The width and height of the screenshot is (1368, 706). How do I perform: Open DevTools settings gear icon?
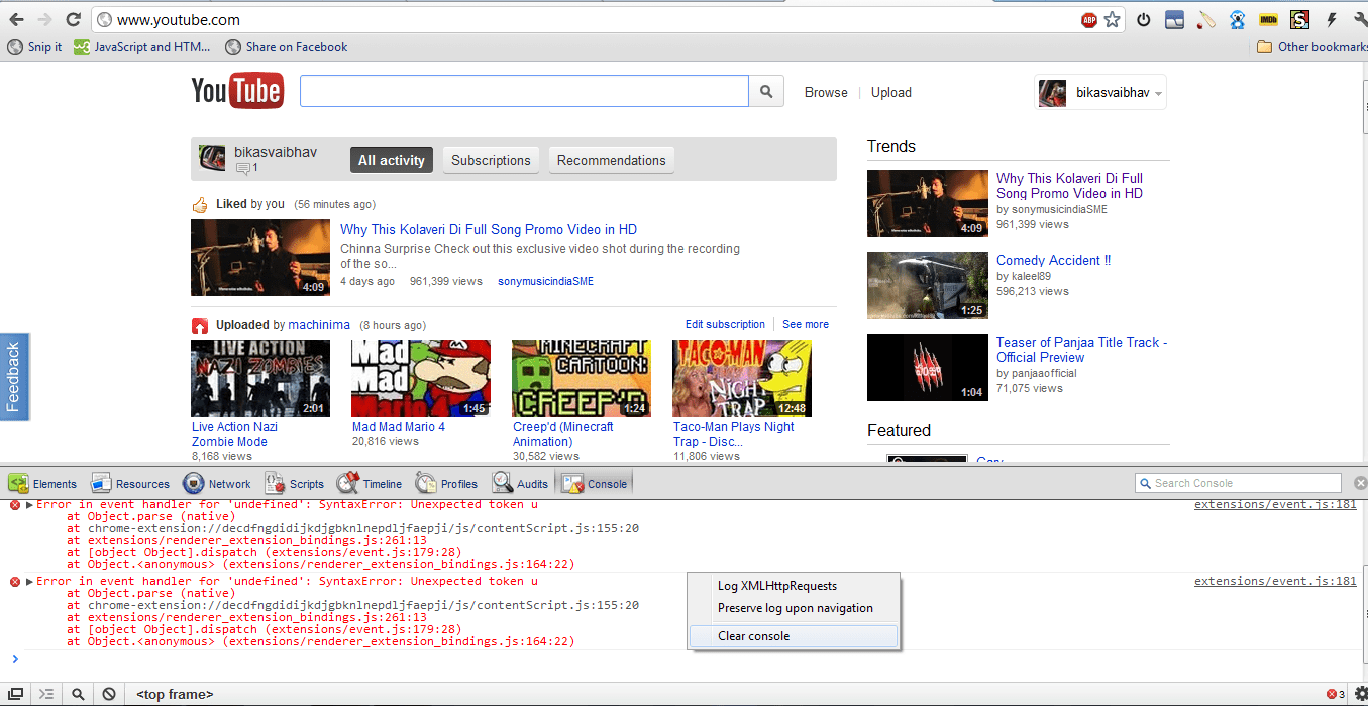1359,694
